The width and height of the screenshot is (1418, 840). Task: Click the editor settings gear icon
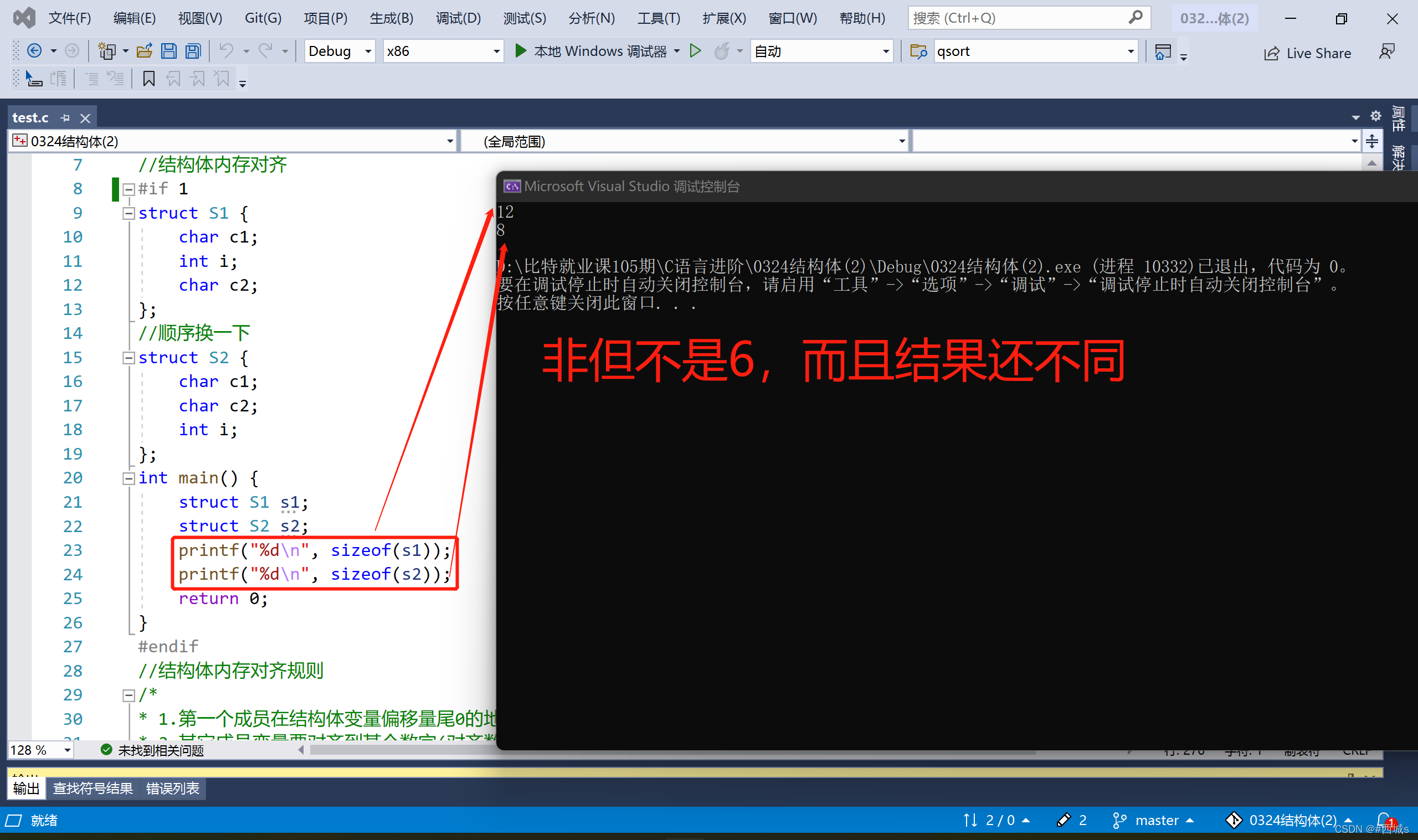coord(1375,116)
